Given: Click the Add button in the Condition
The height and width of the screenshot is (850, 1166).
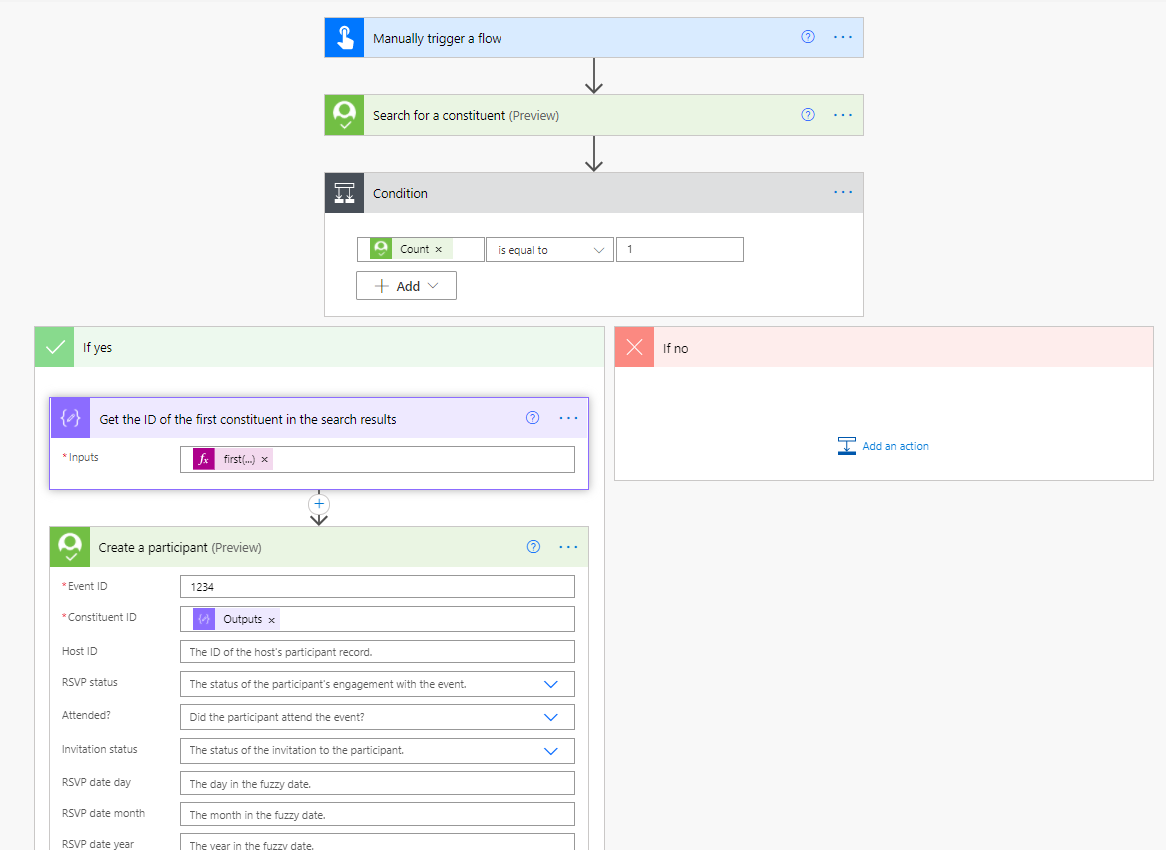Looking at the screenshot, I should 406,286.
